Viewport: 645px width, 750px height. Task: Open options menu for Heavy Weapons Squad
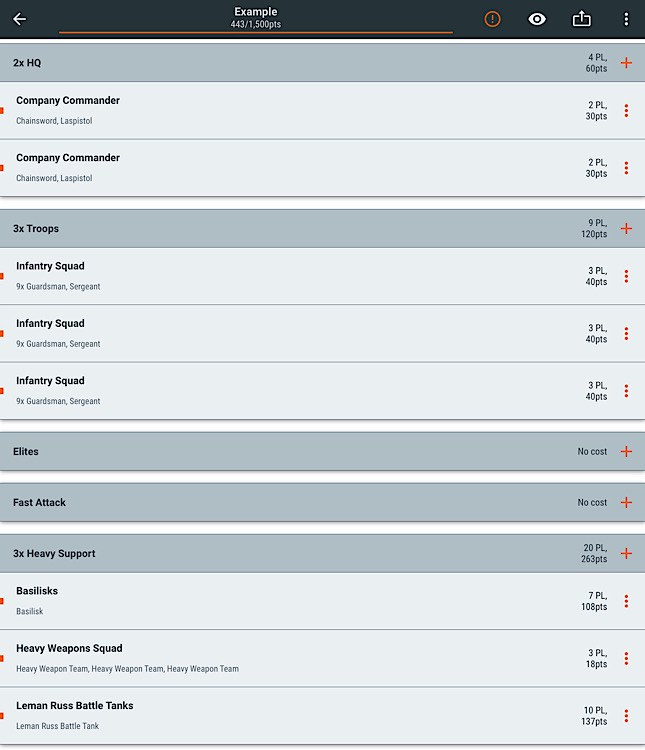[626, 659]
